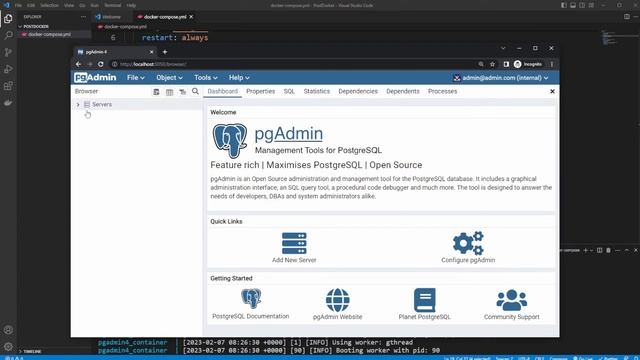
Task: Close docker-compose.yml tab in VS Code
Action: (x=191, y=17)
